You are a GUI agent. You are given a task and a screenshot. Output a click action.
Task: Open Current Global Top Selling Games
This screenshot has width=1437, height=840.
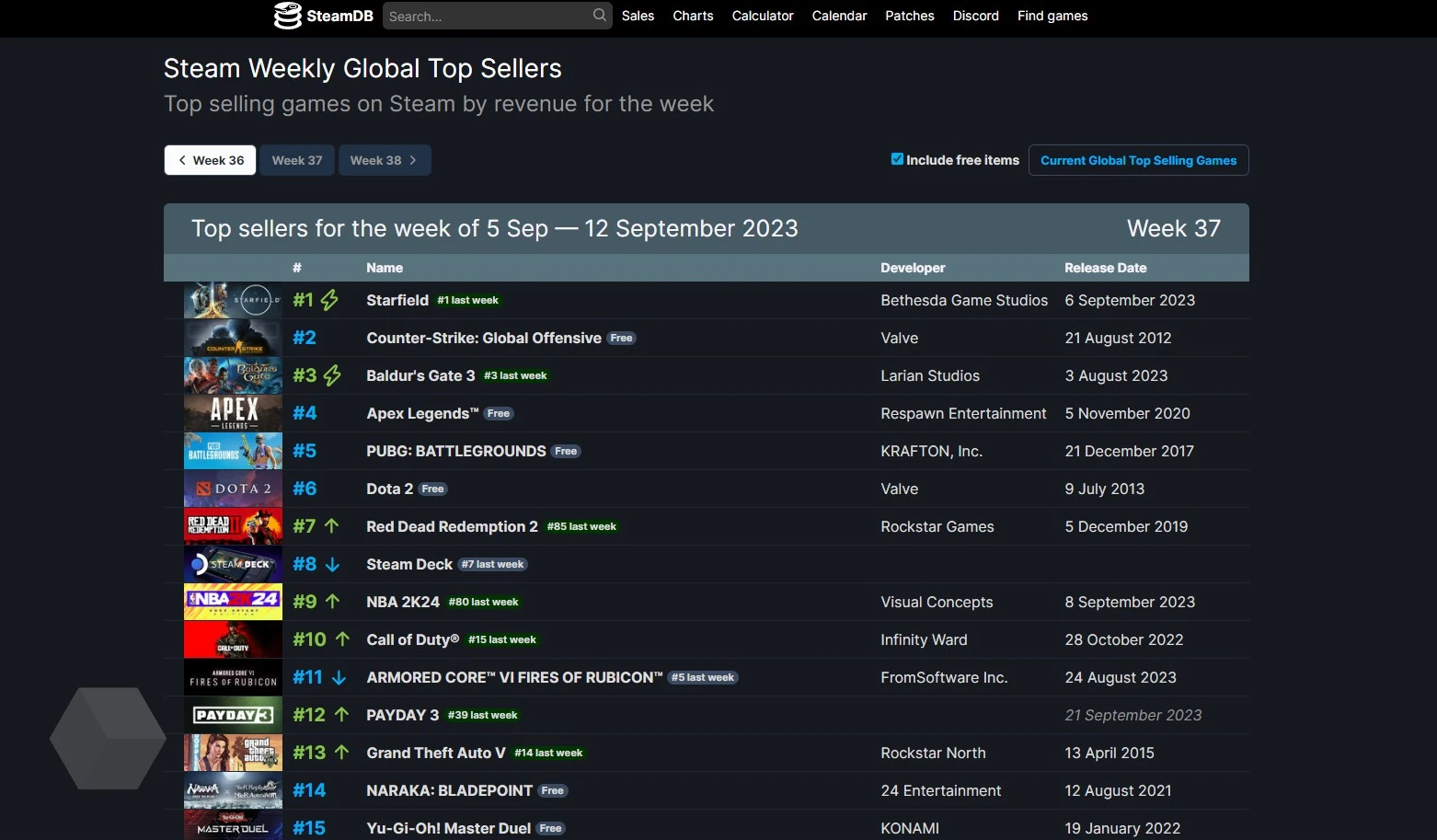(x=1138, y=160)
